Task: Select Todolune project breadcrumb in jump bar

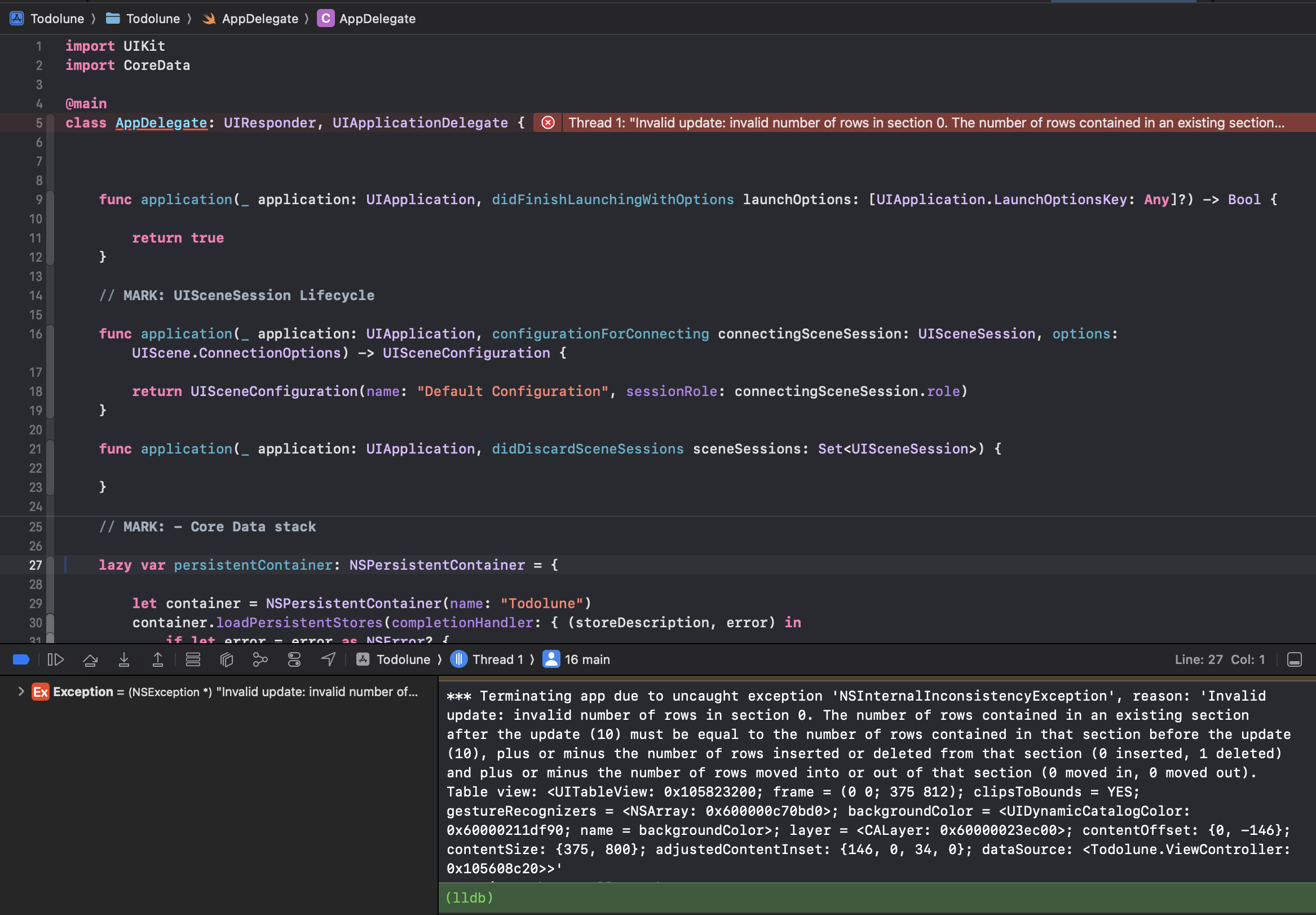Action: click(x=48, y=19)
